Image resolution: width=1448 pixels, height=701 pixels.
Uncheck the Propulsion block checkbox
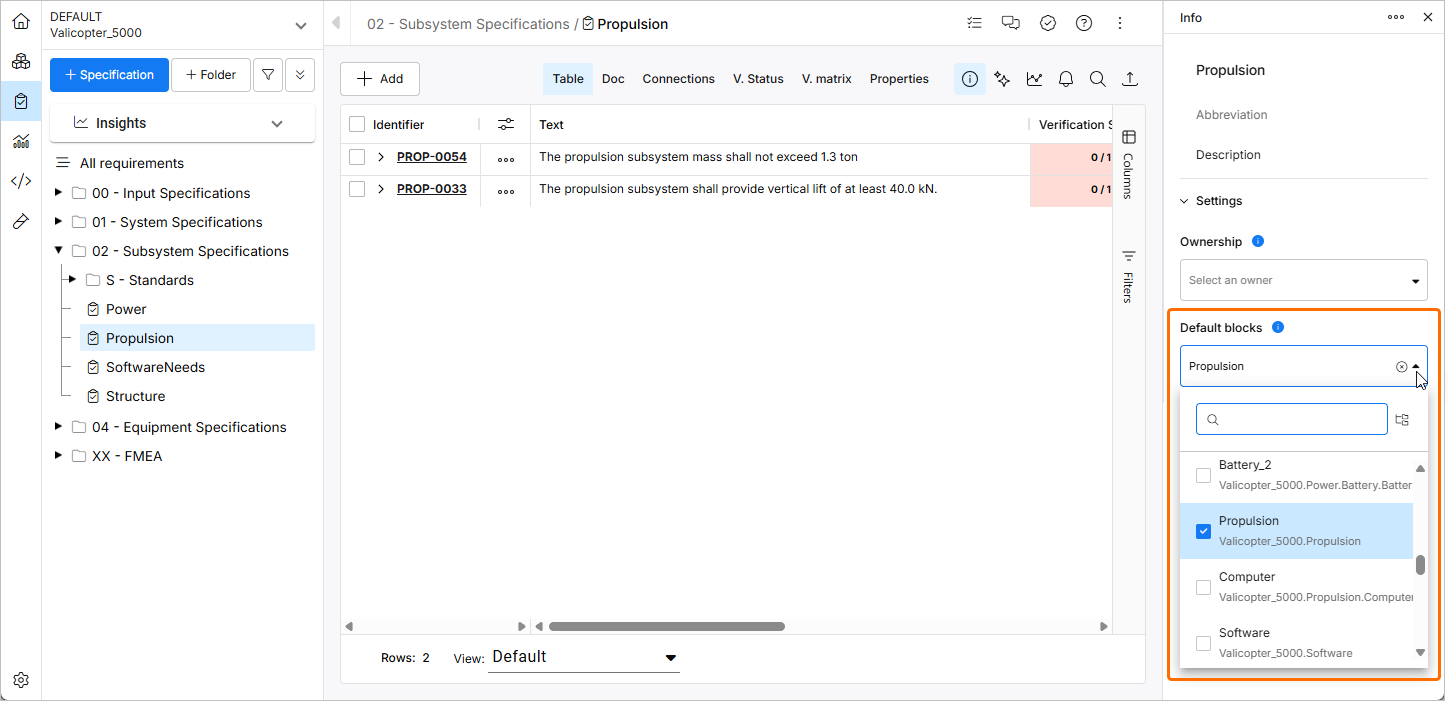pyautogui.click(x=1204, y=531)
